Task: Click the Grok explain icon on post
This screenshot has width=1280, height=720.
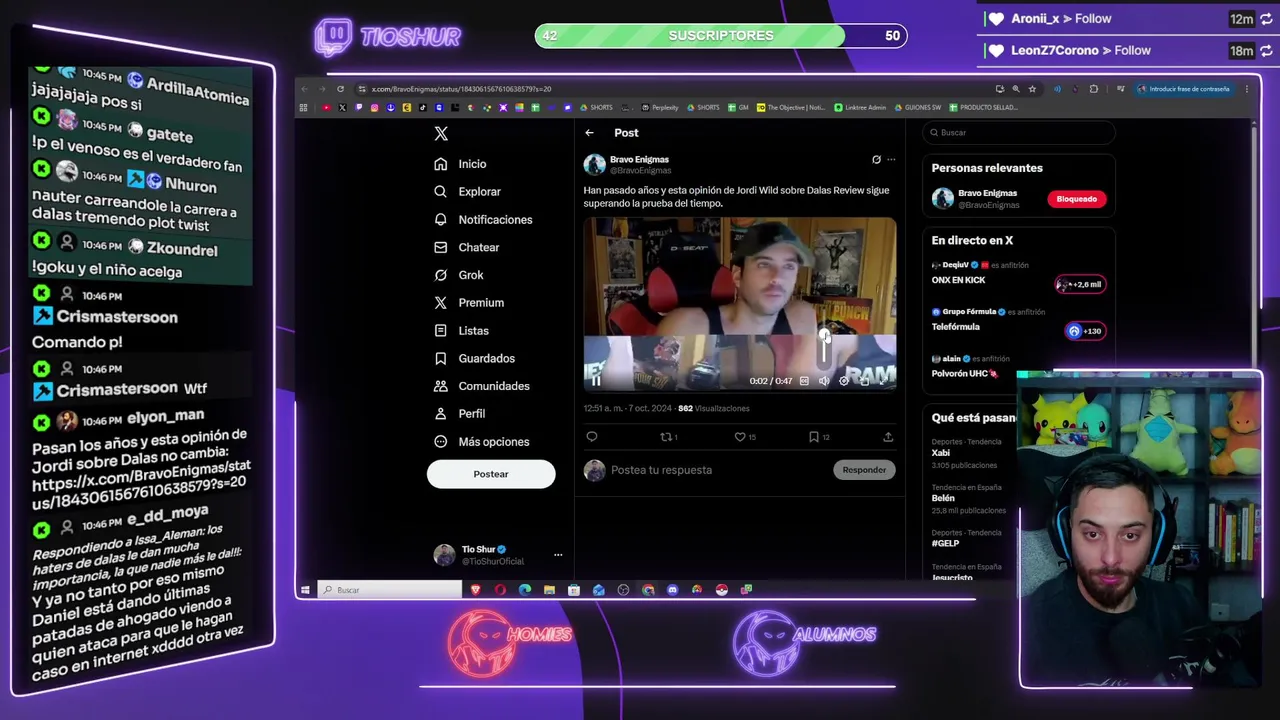Action: click(876, 159)
